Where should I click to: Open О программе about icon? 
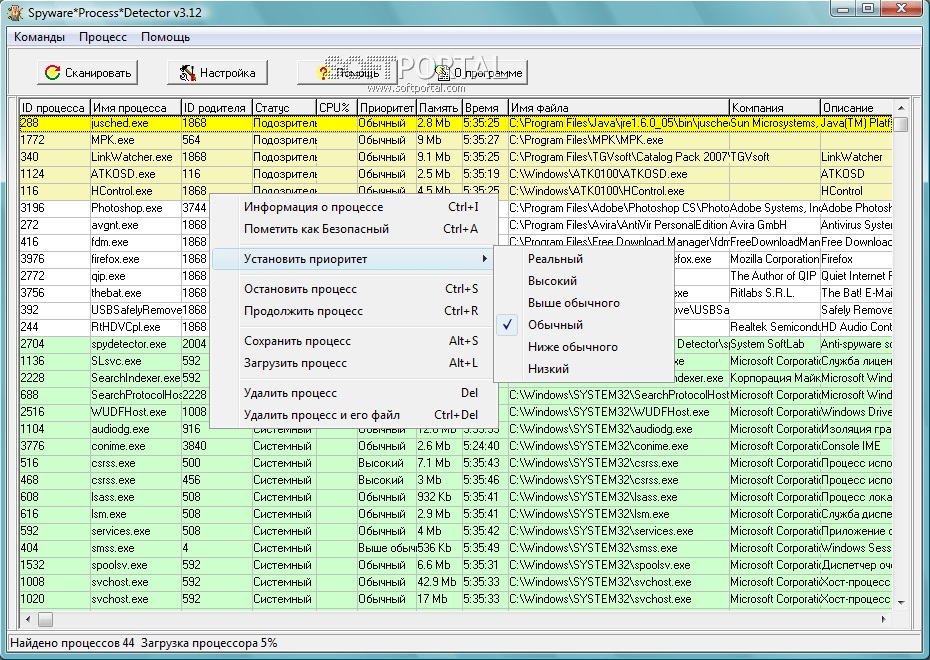coord(441,73)
